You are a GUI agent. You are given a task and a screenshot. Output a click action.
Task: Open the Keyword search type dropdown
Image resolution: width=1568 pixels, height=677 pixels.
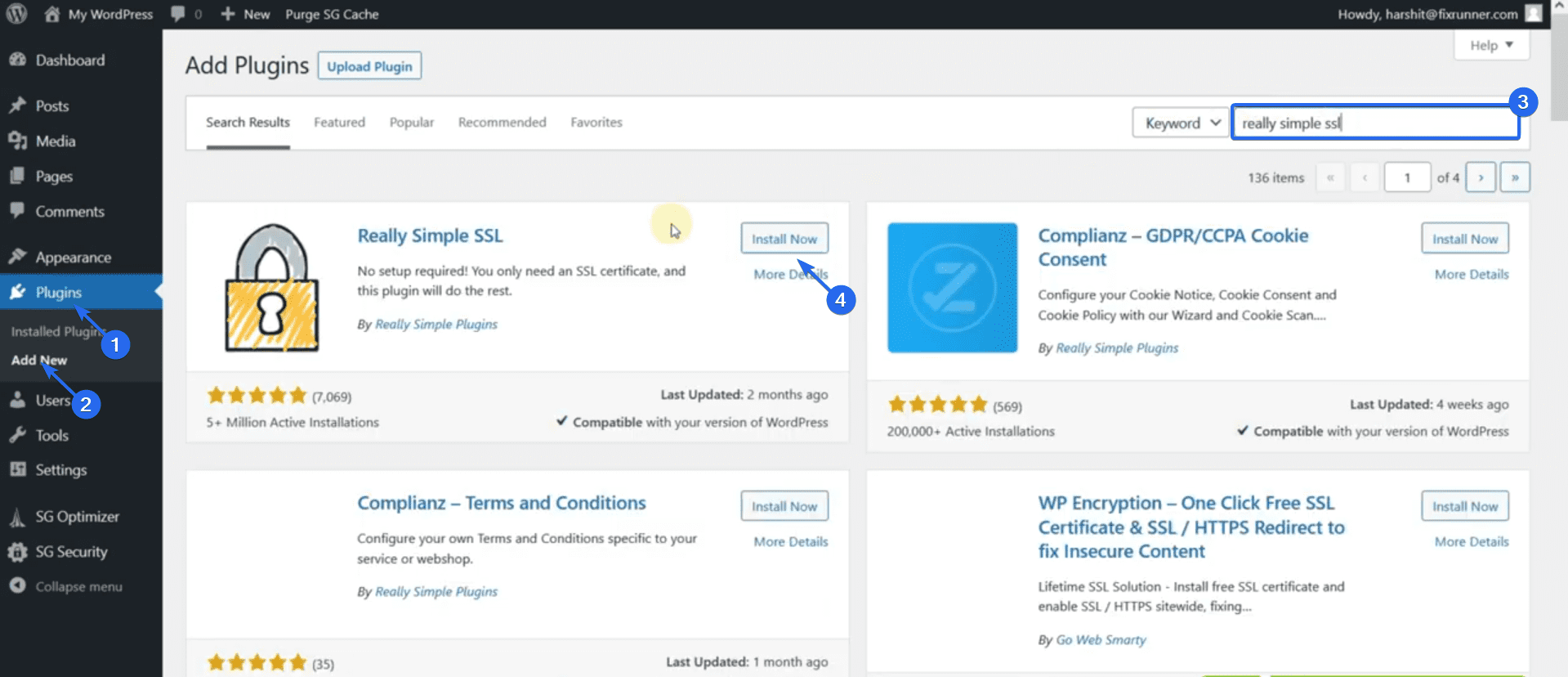coord(1181,123)
